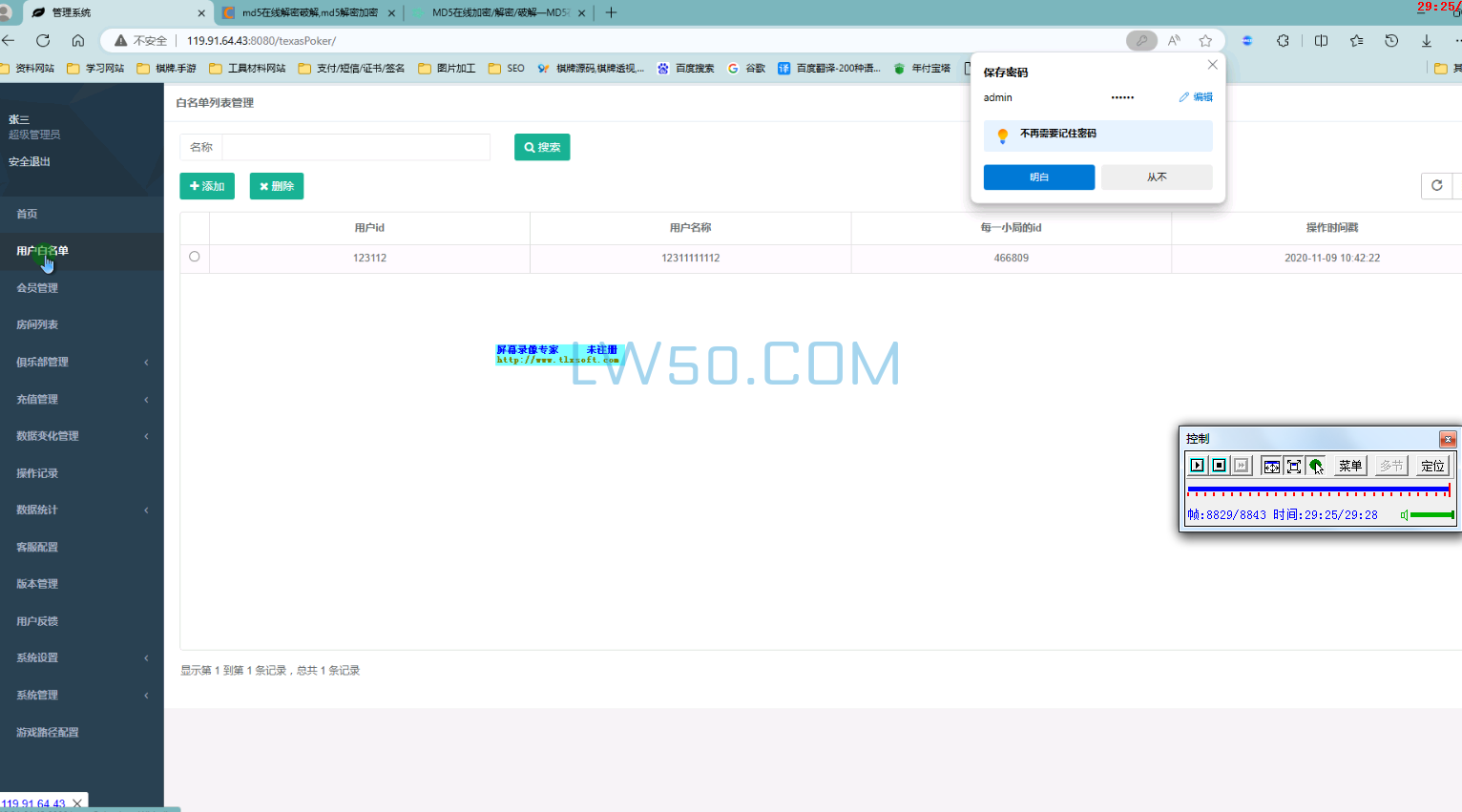This screenshot has height=812, width=1462.
Task: Click the 名称 search input field
Action: click(x=355, y=147)
